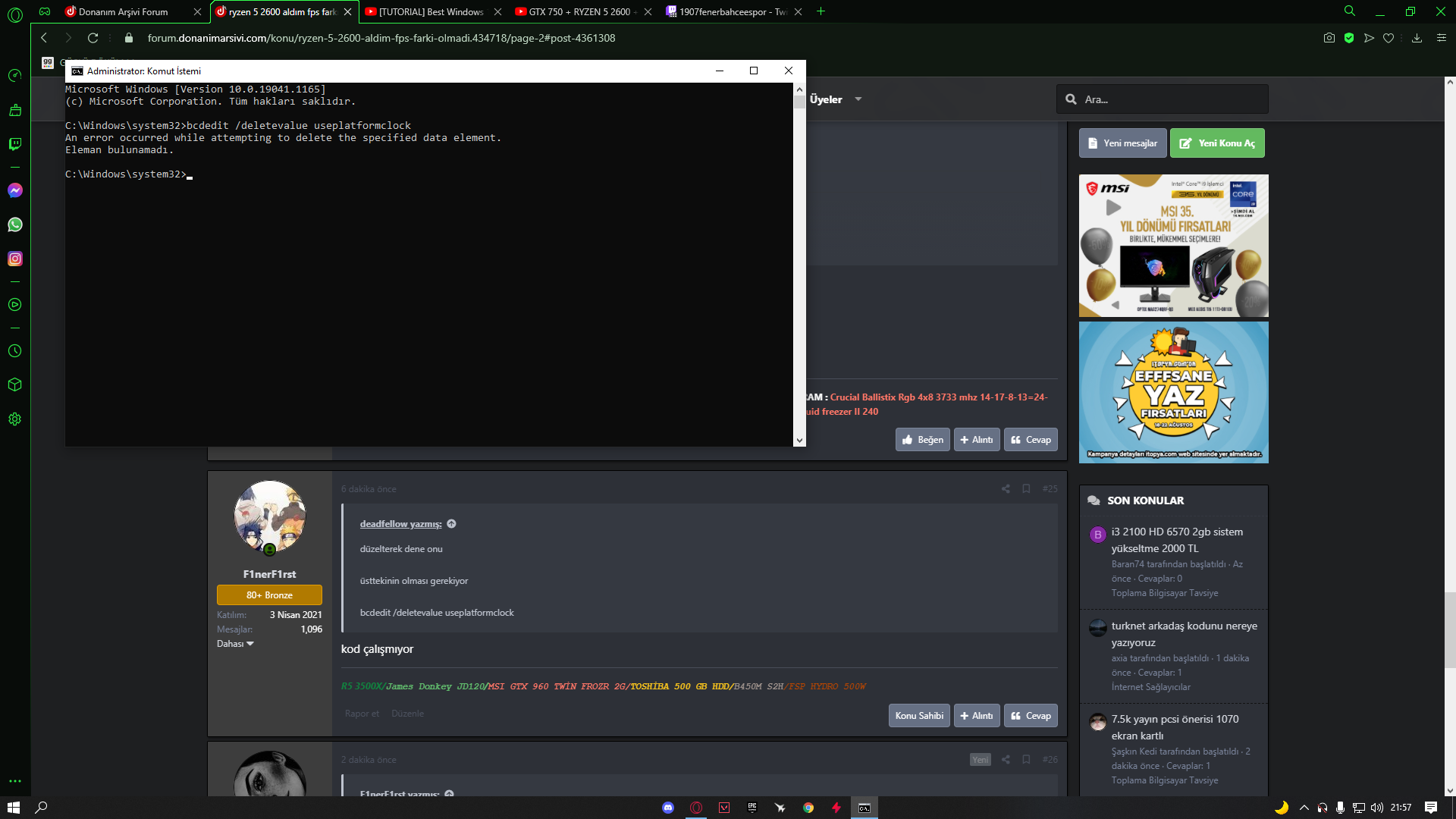
Task: Switch to the TUTORIAL Best Windows tab
Action: click(431, 11)
